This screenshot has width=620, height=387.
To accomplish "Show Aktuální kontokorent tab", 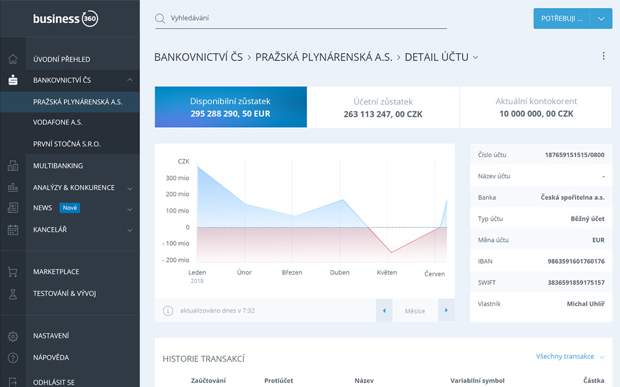I will tap(536, 107).
